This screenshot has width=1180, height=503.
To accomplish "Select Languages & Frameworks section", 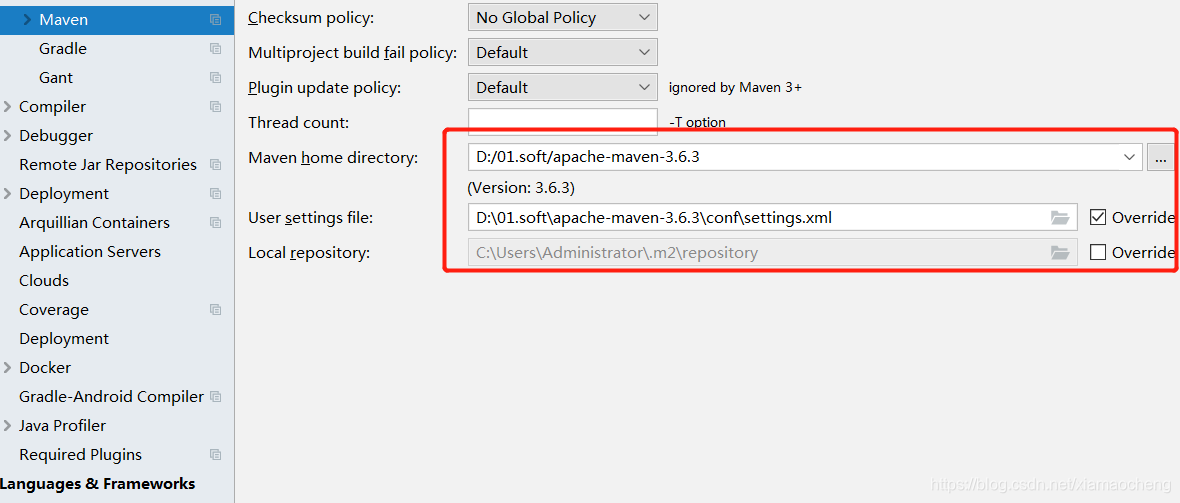I will [98, 484].
